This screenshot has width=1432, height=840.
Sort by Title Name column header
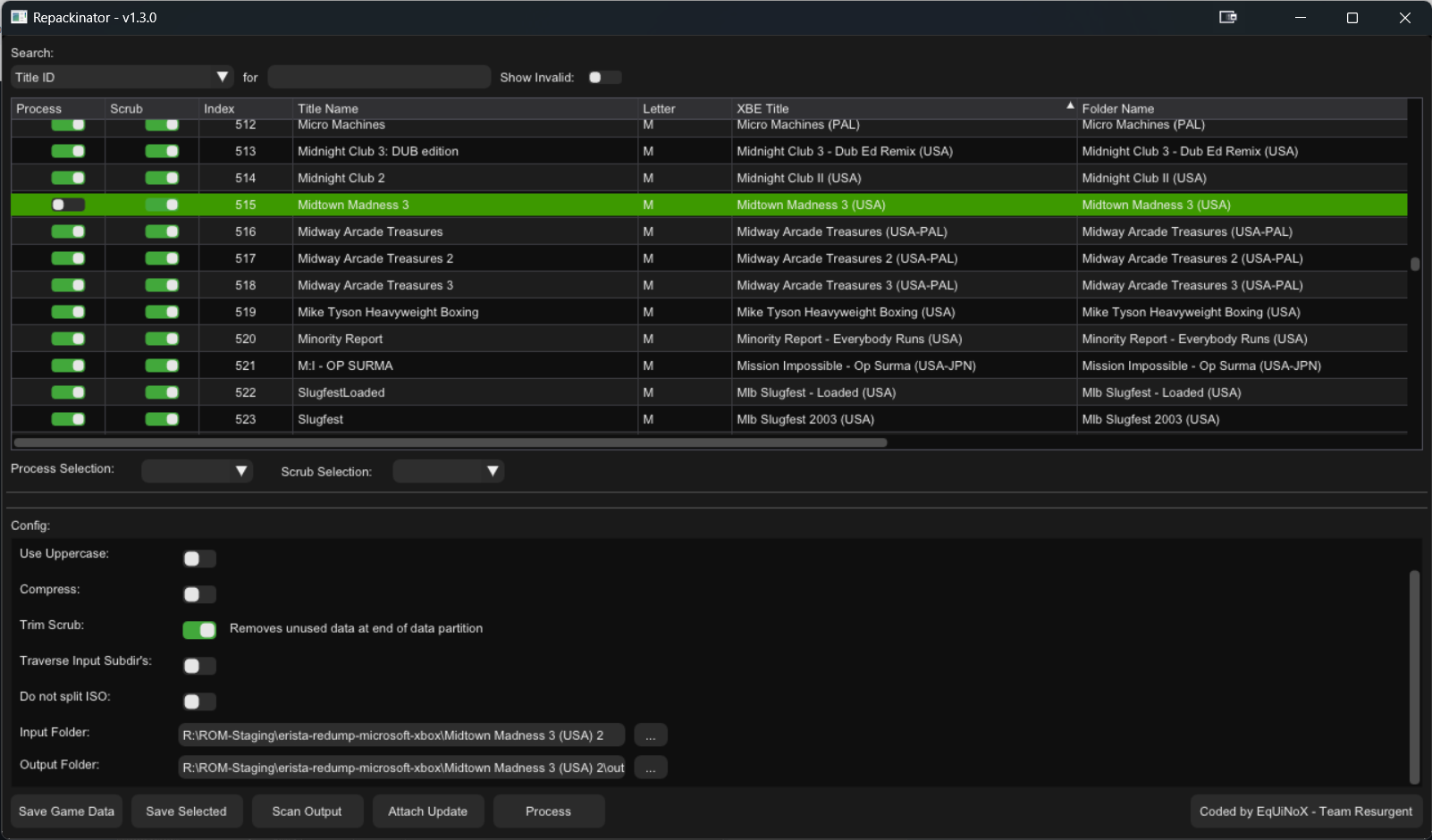click(x=465, y=108)
